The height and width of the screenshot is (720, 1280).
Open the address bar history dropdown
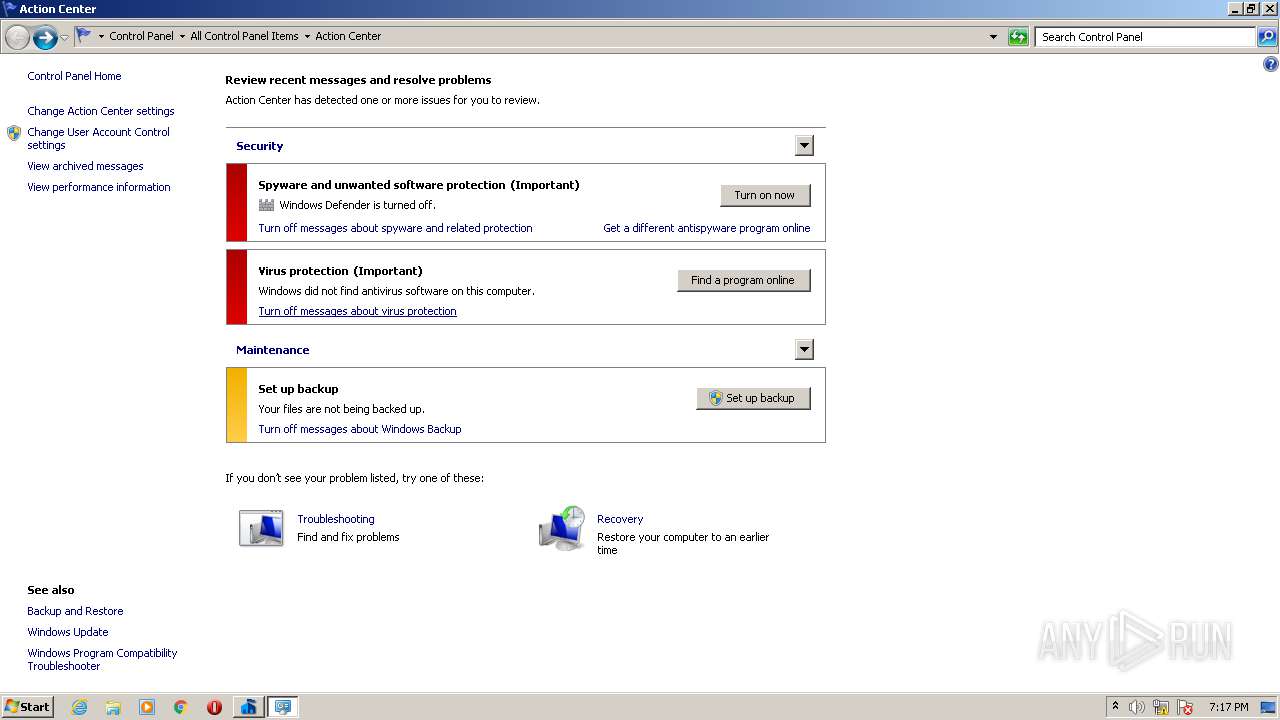[x=993, y=37]
